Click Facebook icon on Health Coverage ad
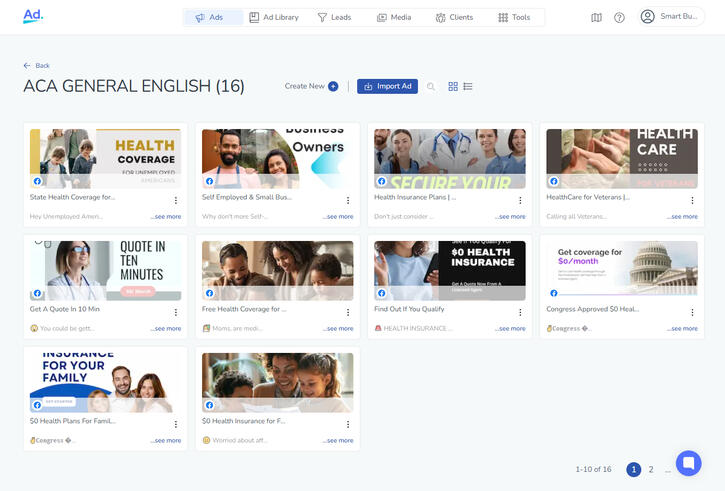This screenshot has width=725, height=491. pyautogui.click(x=37, y=181)
